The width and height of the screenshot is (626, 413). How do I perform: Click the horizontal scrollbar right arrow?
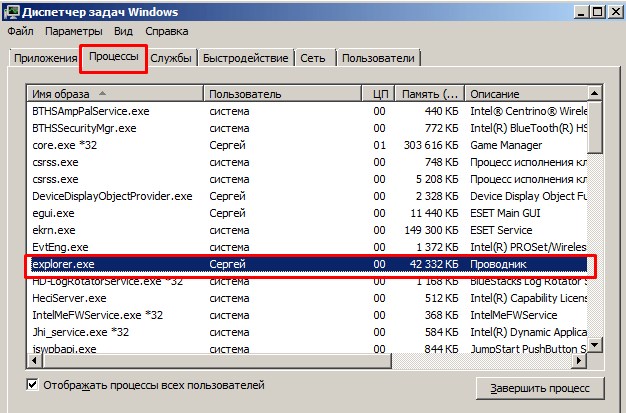pos(579,361)
